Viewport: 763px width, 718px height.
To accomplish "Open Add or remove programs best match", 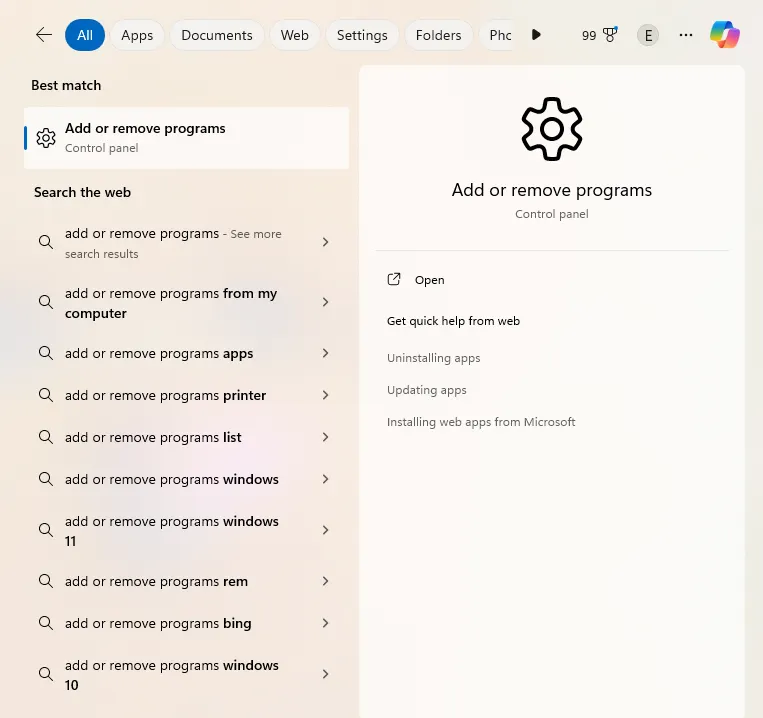I will click(x=186, y=138).
